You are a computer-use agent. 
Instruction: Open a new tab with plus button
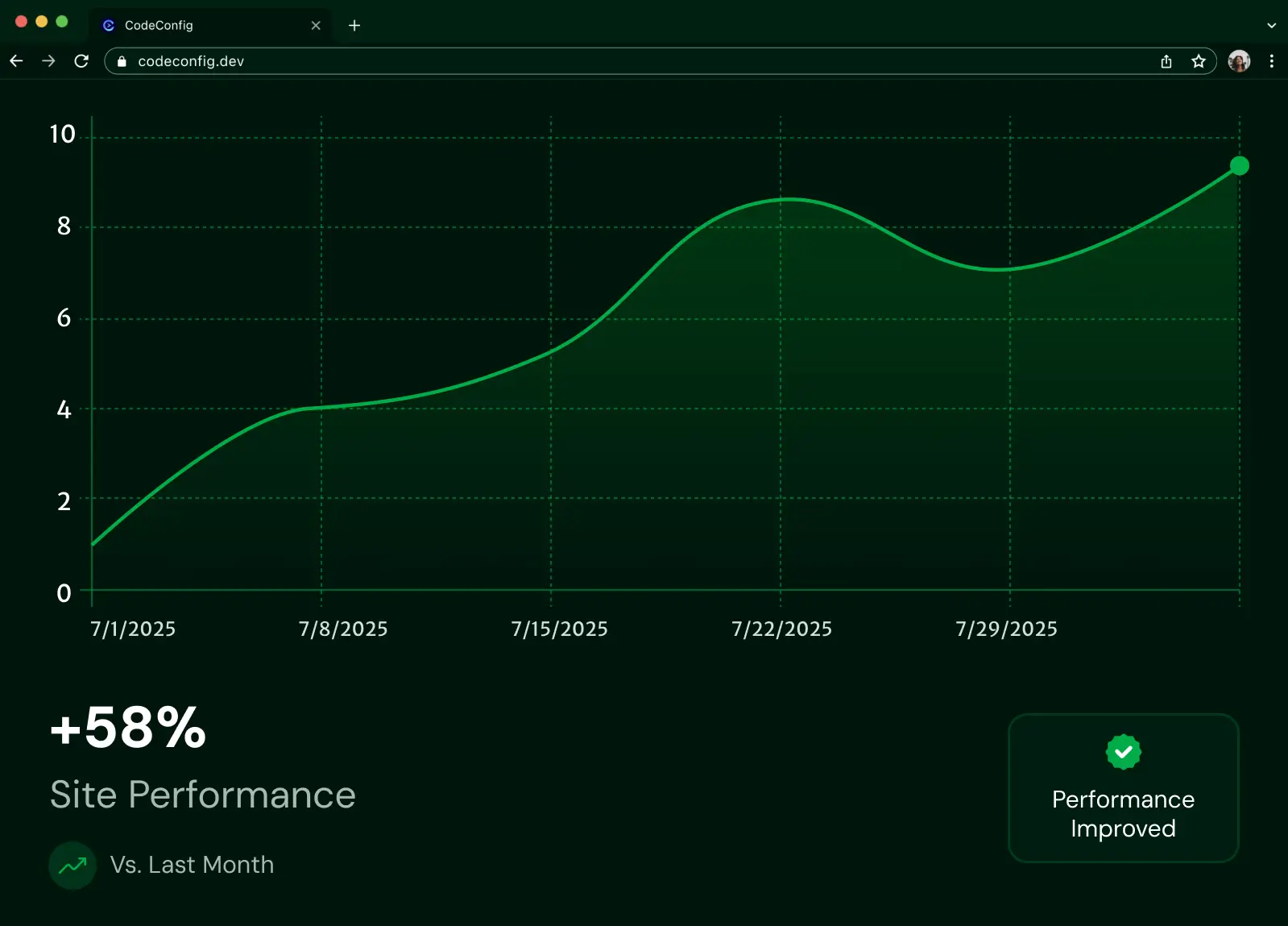[x=354, y=26]
